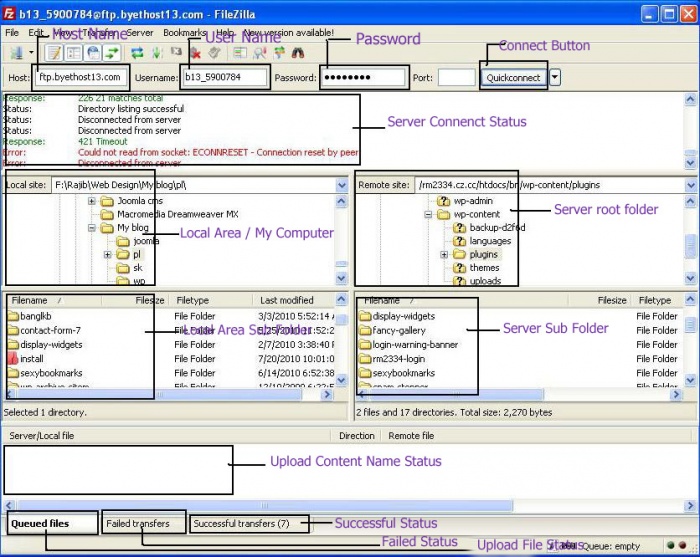The height and width of the screenshot is (557, 700).
Task: Toggle the remote directory tree icon
Action: click(x=93, y=53)
